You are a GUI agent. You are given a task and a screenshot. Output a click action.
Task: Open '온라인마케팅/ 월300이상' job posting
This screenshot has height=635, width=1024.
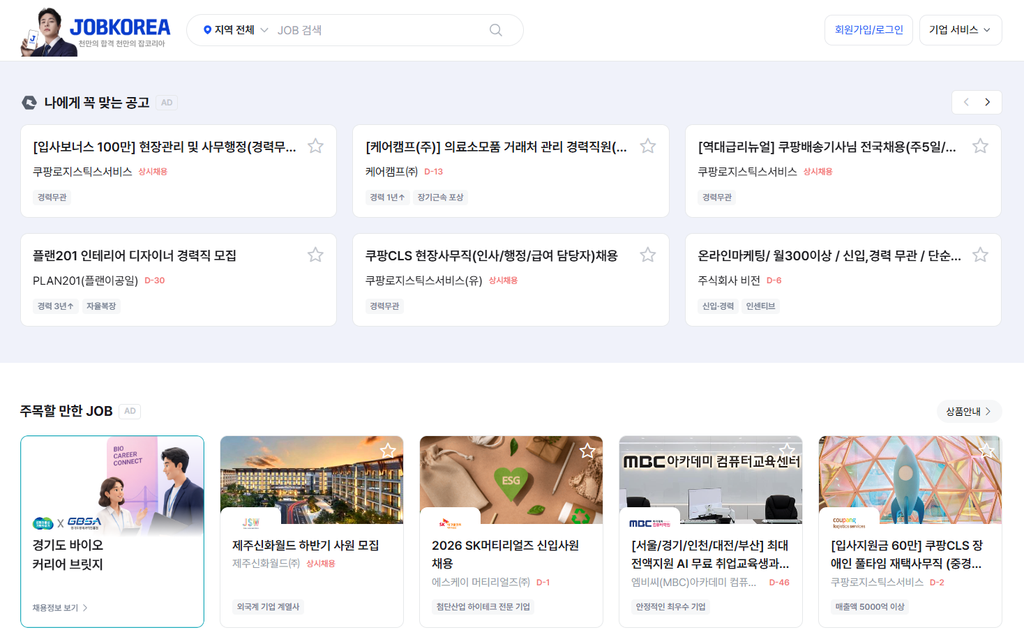click(829, 255)
